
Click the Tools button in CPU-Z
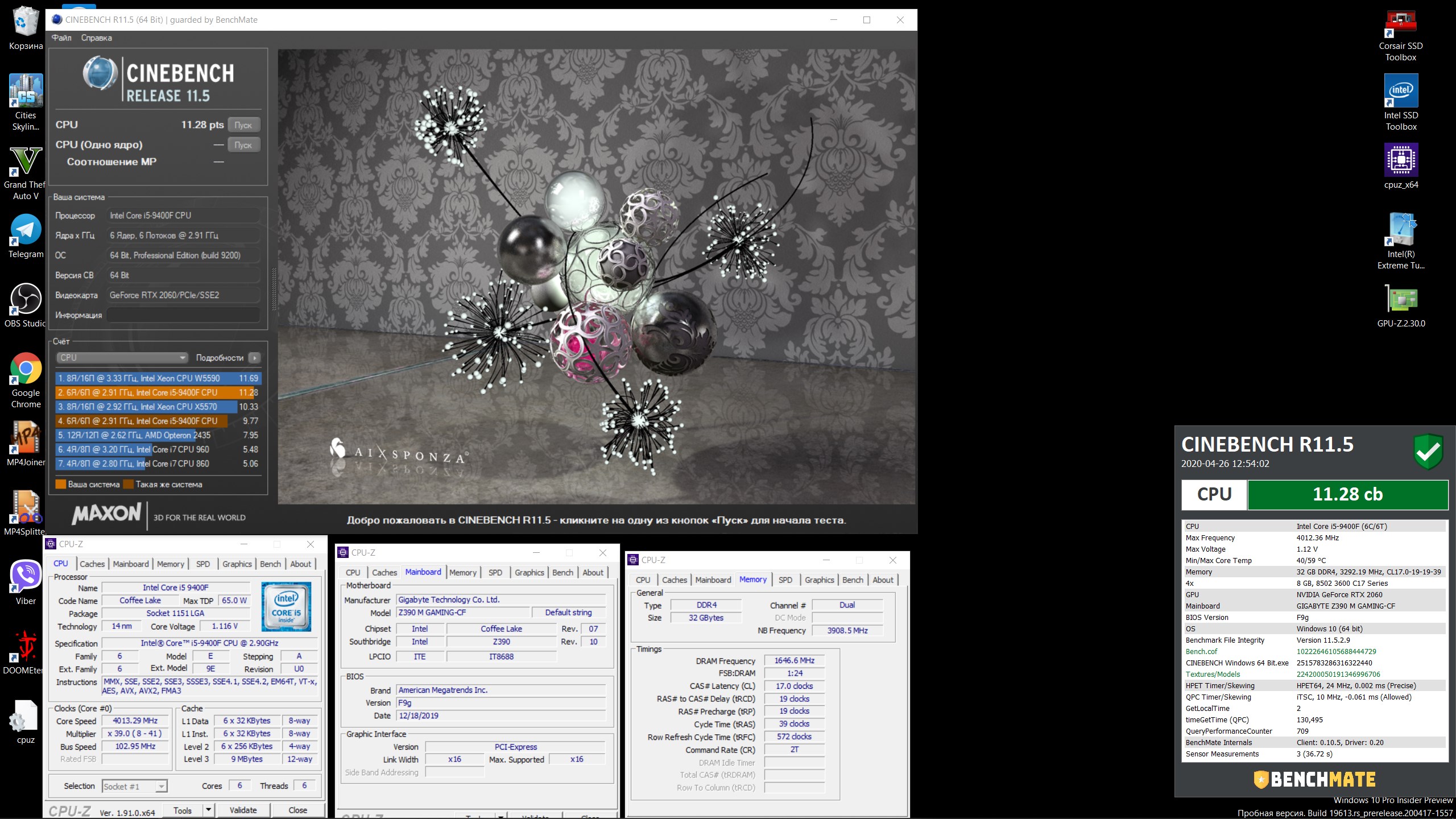tap(183, 810)
